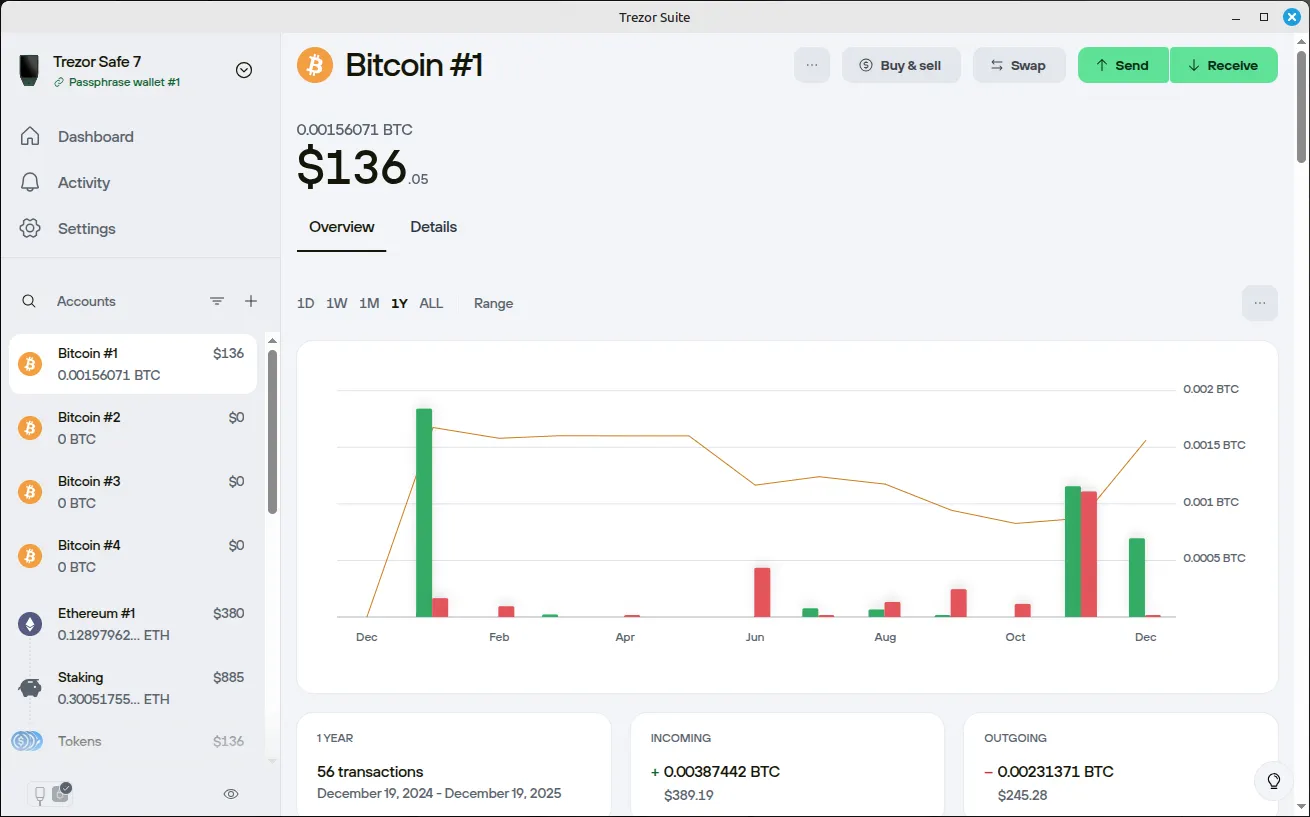Switch to the Details tab
The width and height of the screenshot is (1310, 817).
[433, 227]
